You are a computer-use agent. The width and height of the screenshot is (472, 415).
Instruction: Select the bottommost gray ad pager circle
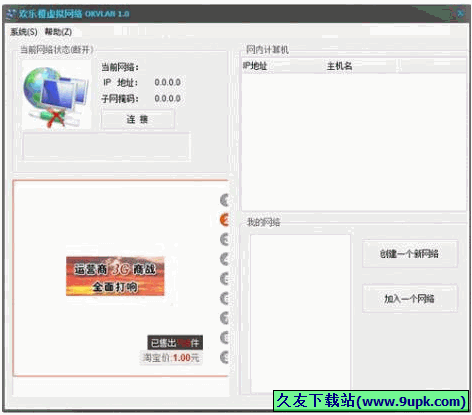click(225, 357)
